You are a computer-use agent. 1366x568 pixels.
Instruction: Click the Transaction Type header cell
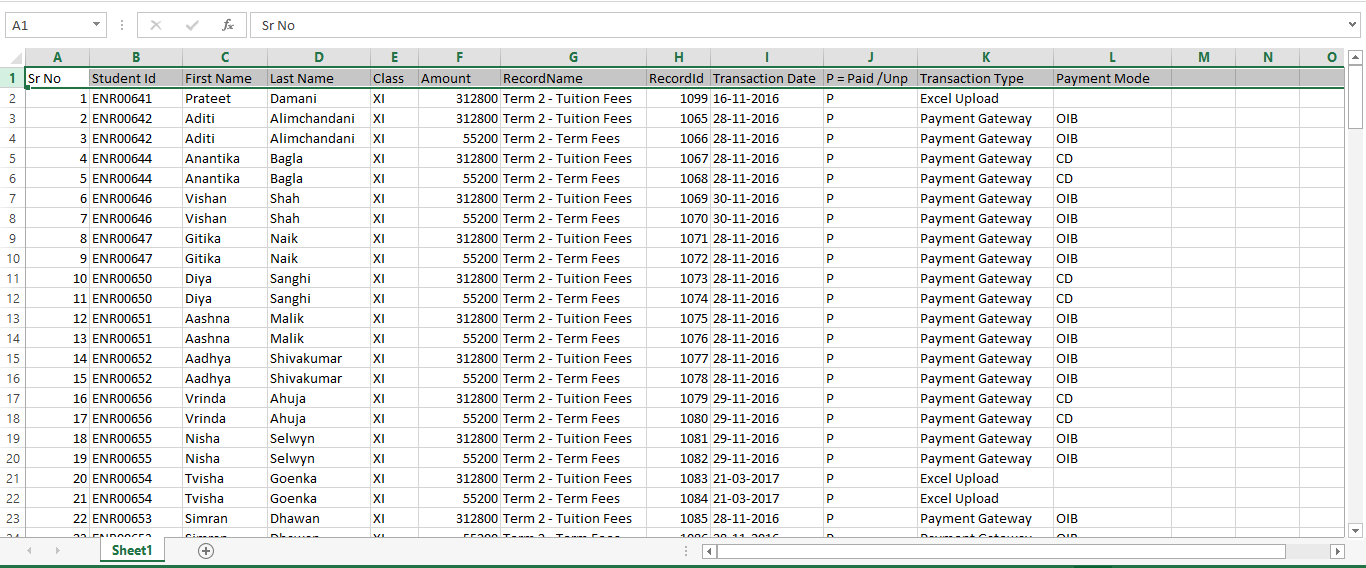click(985, 78)
